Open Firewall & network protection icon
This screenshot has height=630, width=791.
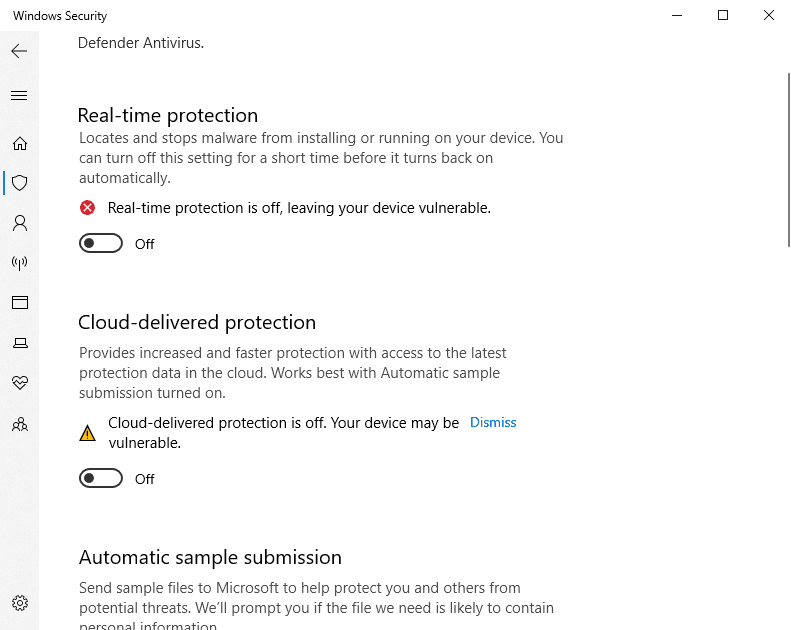coord(19,263)
